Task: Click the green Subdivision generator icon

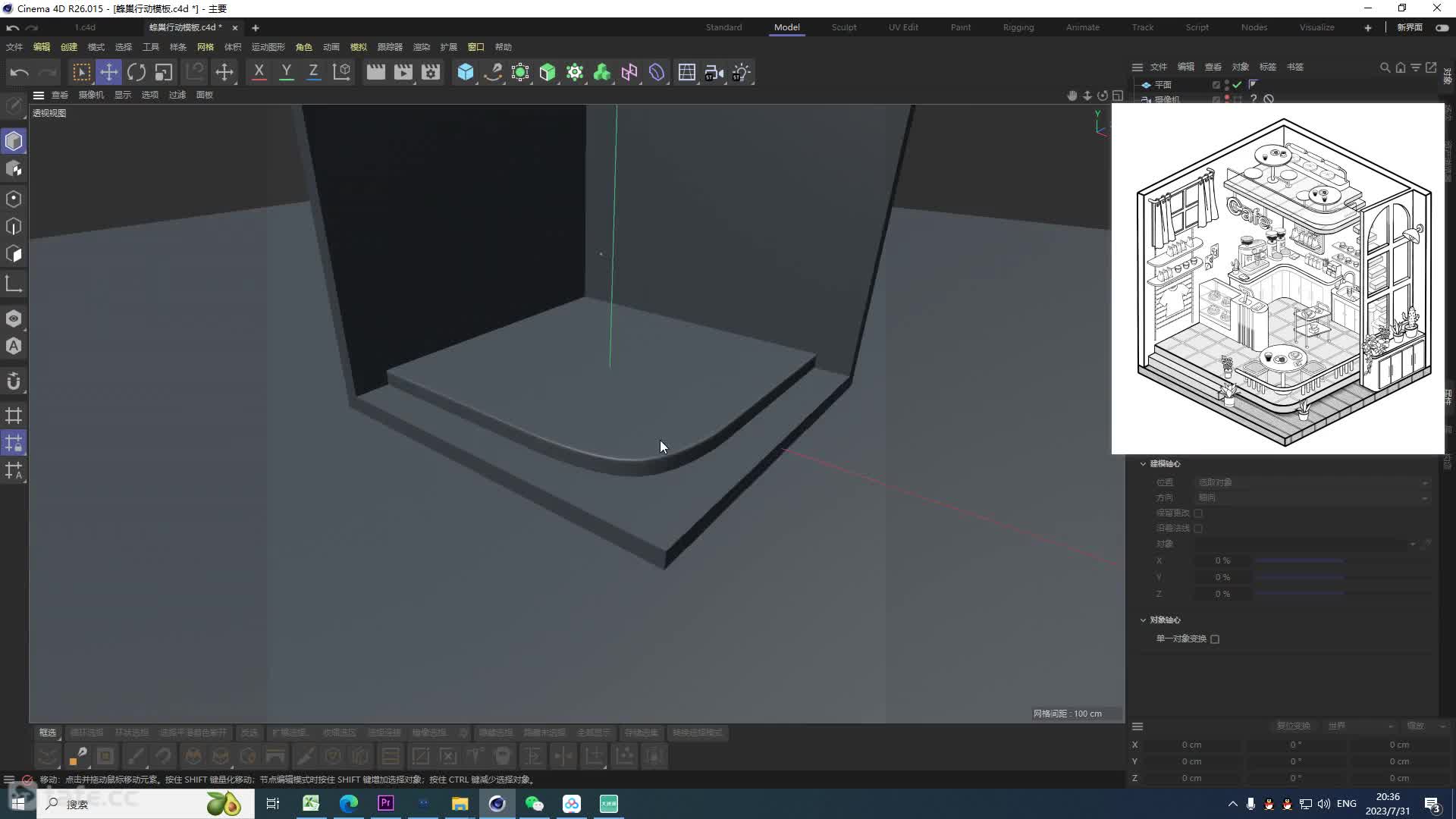Action: 548,72
